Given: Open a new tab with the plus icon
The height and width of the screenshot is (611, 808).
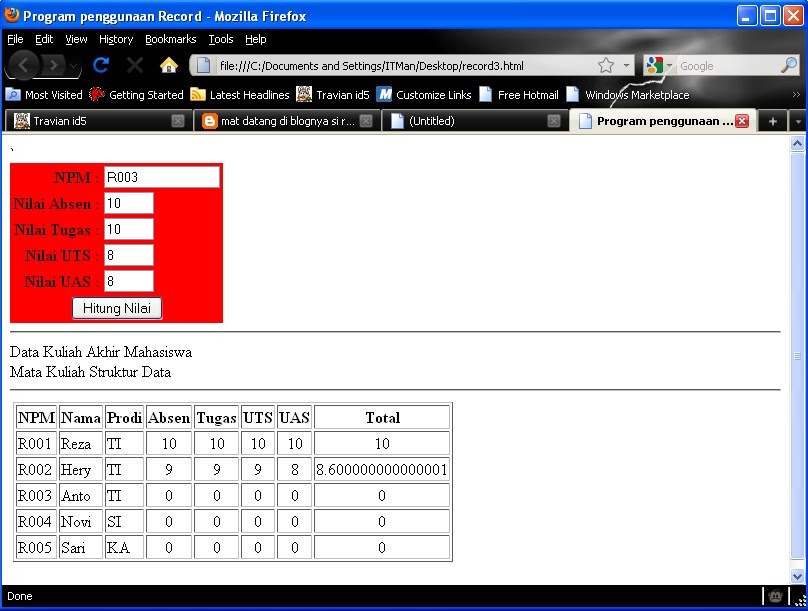Looking at the screenshot, I should click(773, 119).
